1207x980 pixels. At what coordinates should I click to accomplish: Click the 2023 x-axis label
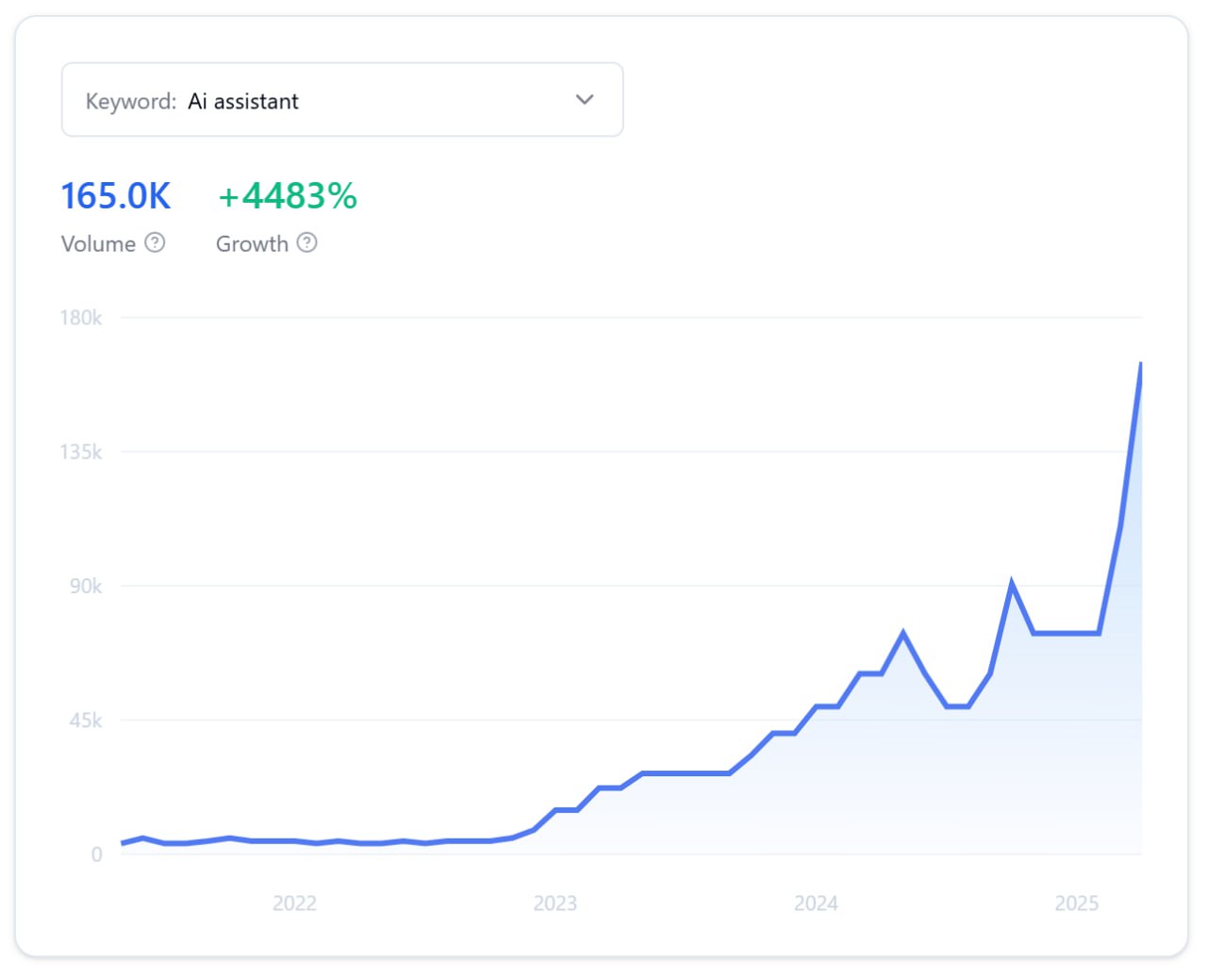pyautogui.click(x=554, y=904)
